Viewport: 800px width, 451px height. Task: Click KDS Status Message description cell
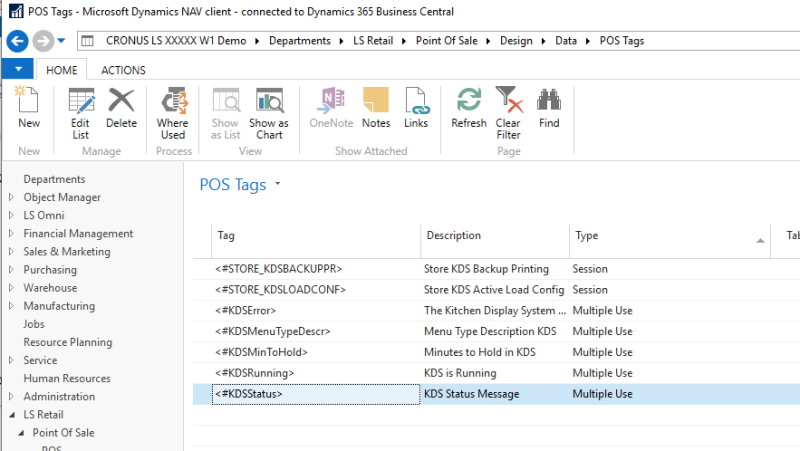[495, 394]
